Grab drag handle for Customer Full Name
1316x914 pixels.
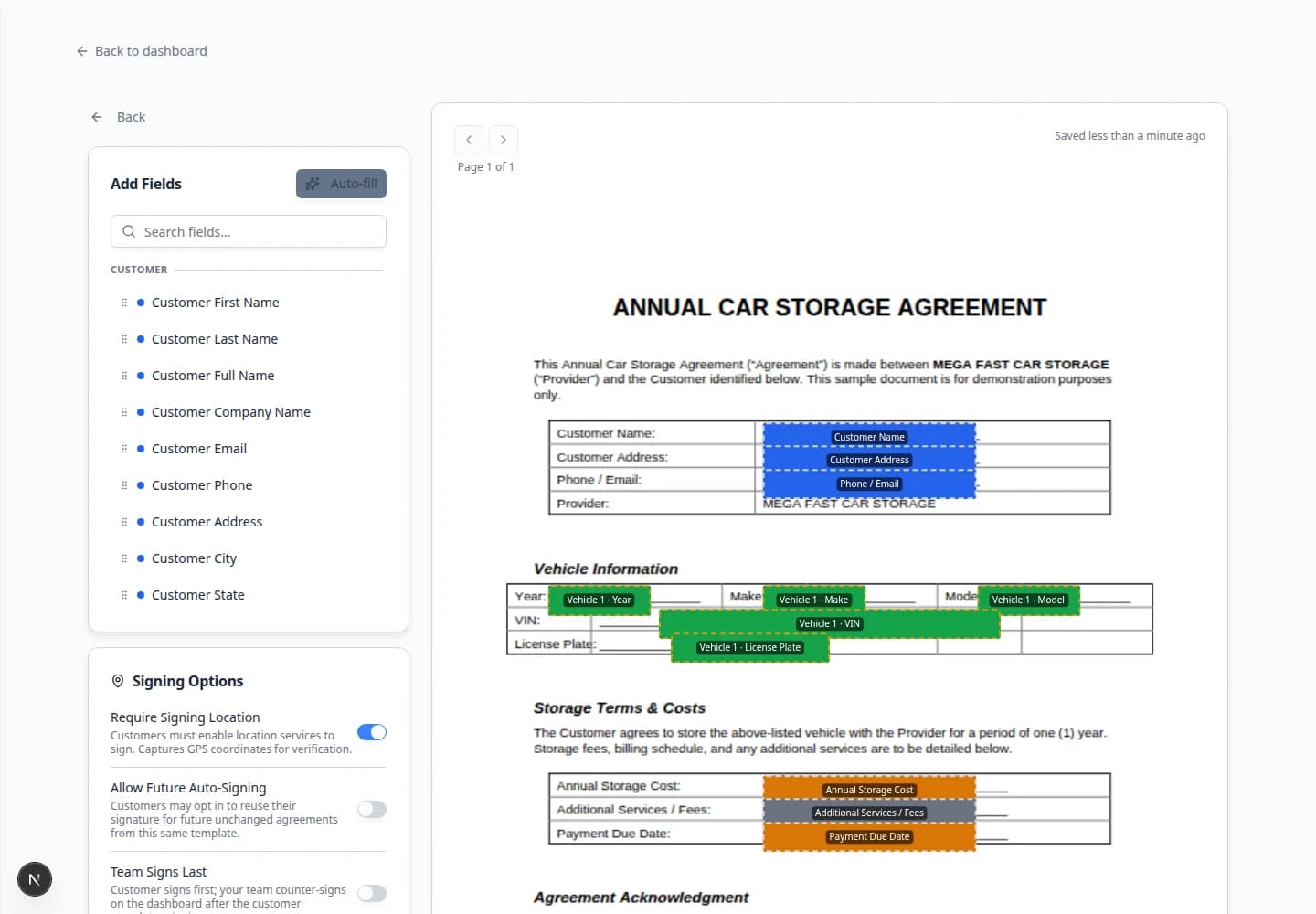(x=124, y=376)
